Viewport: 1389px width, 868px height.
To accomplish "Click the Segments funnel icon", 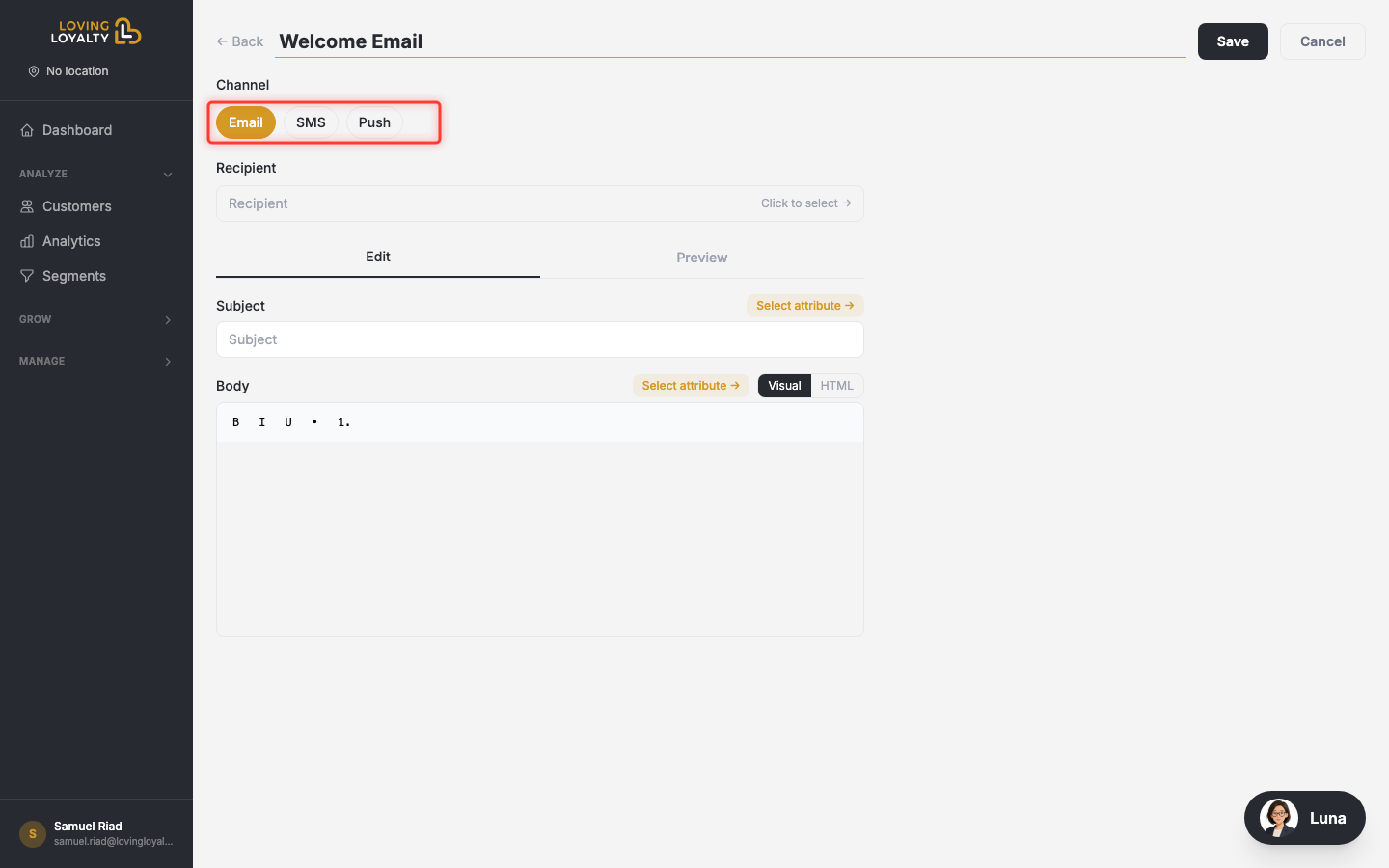I will point(27,276).
